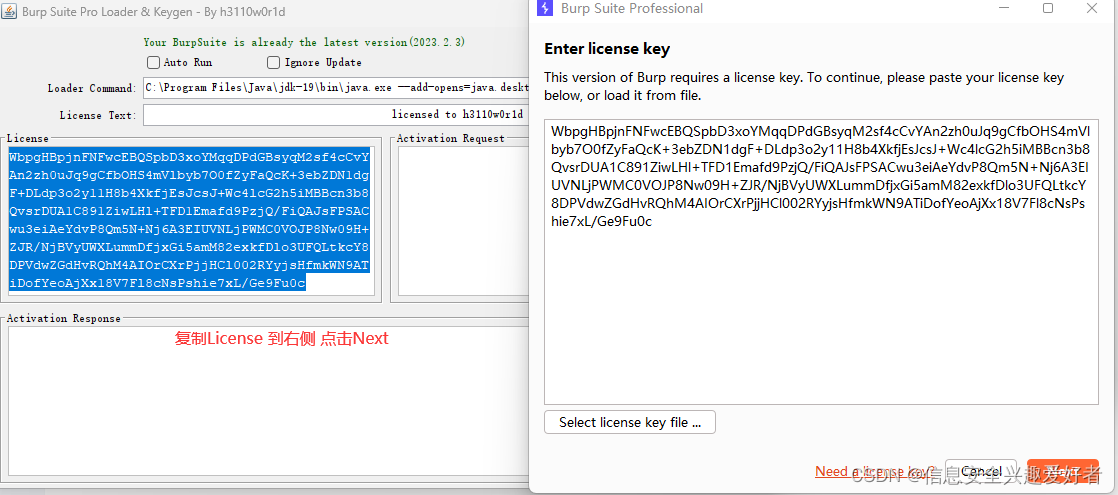Click the Enter license key heading
The width and height of the screenshot is (1118, 495).
pos(607,49)
